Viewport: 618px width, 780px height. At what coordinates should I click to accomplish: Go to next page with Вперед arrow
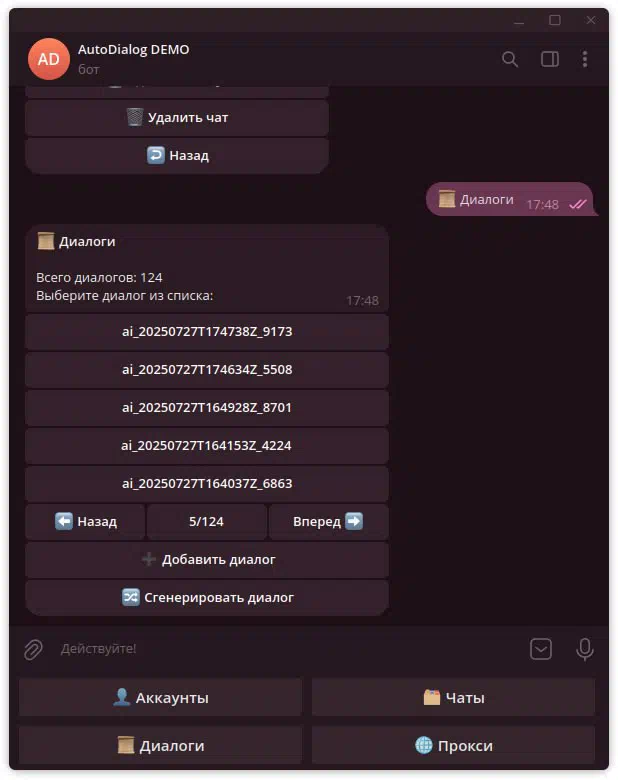pos(328,522)
